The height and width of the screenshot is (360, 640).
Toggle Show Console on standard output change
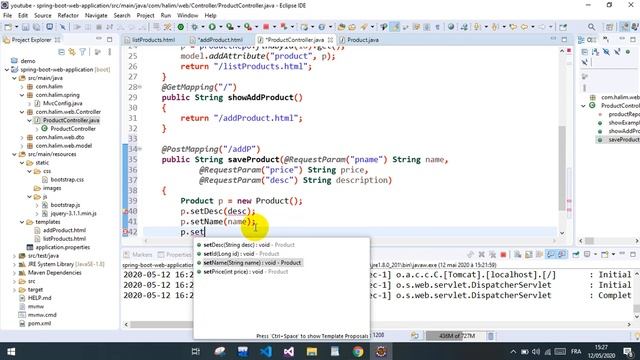(551, 255)
